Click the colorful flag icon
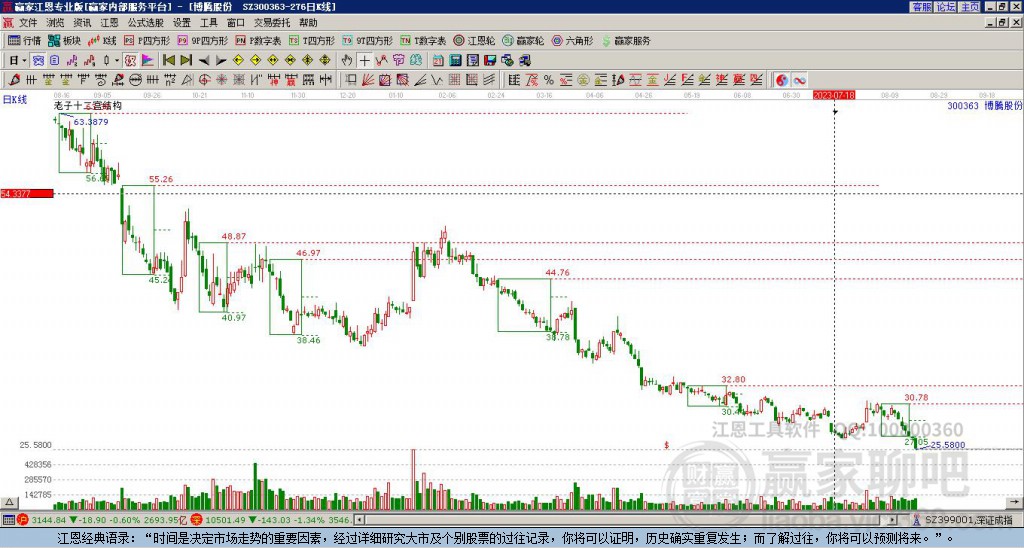Viewport: 1024px width, 548px height. point(148,61)
